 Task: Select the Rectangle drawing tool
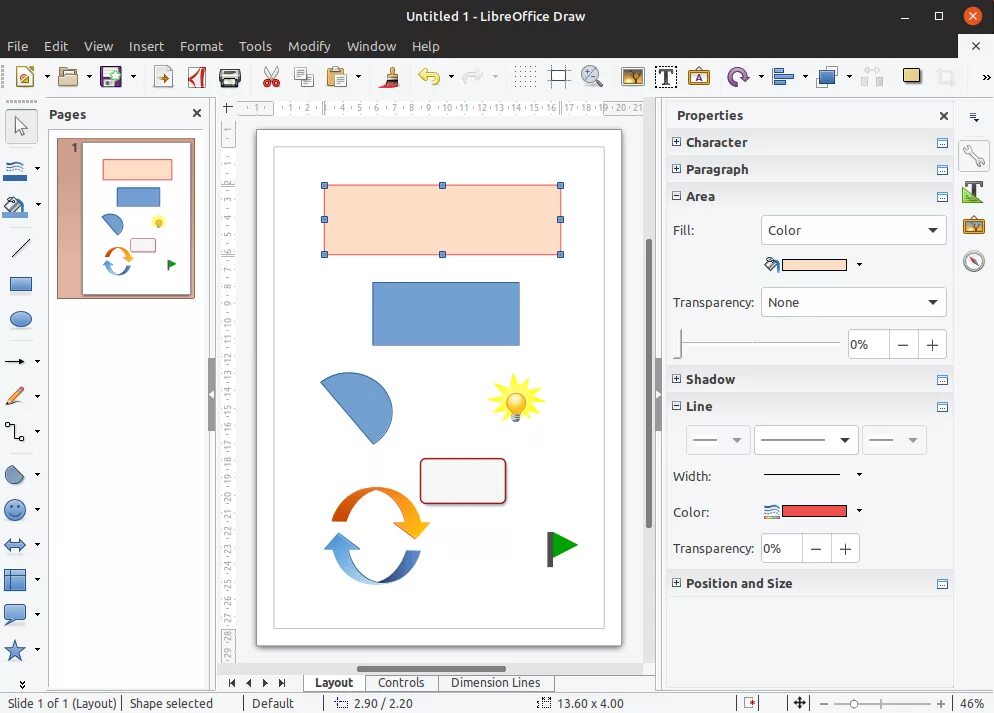(21, 284)
